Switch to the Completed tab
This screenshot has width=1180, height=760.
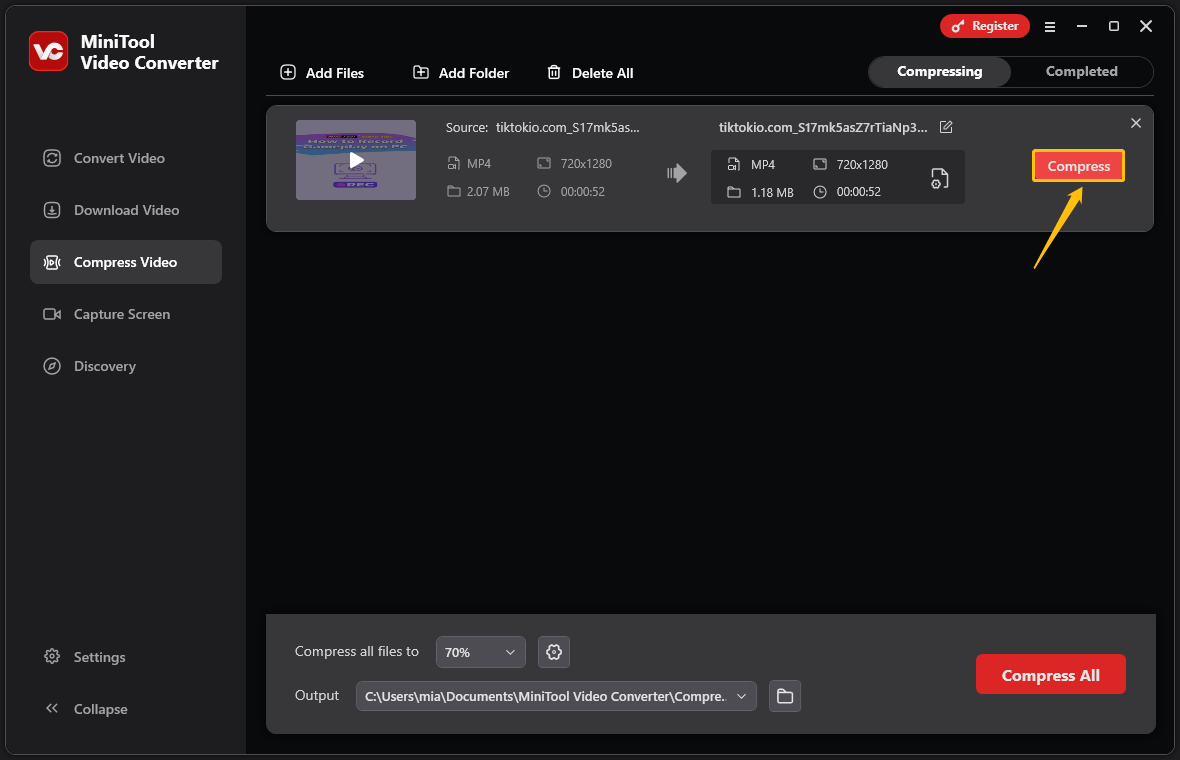(x=1081, y=71)
